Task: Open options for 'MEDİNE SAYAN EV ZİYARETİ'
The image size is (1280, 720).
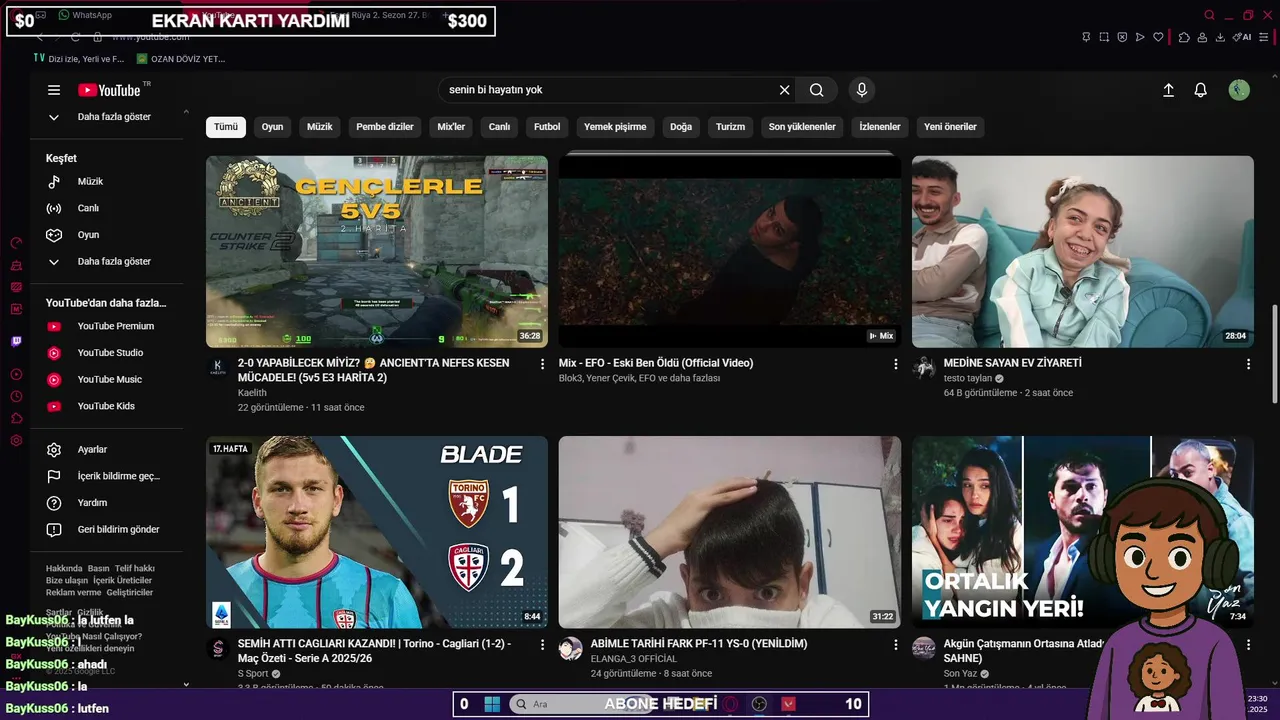Action: point(1248,364)
